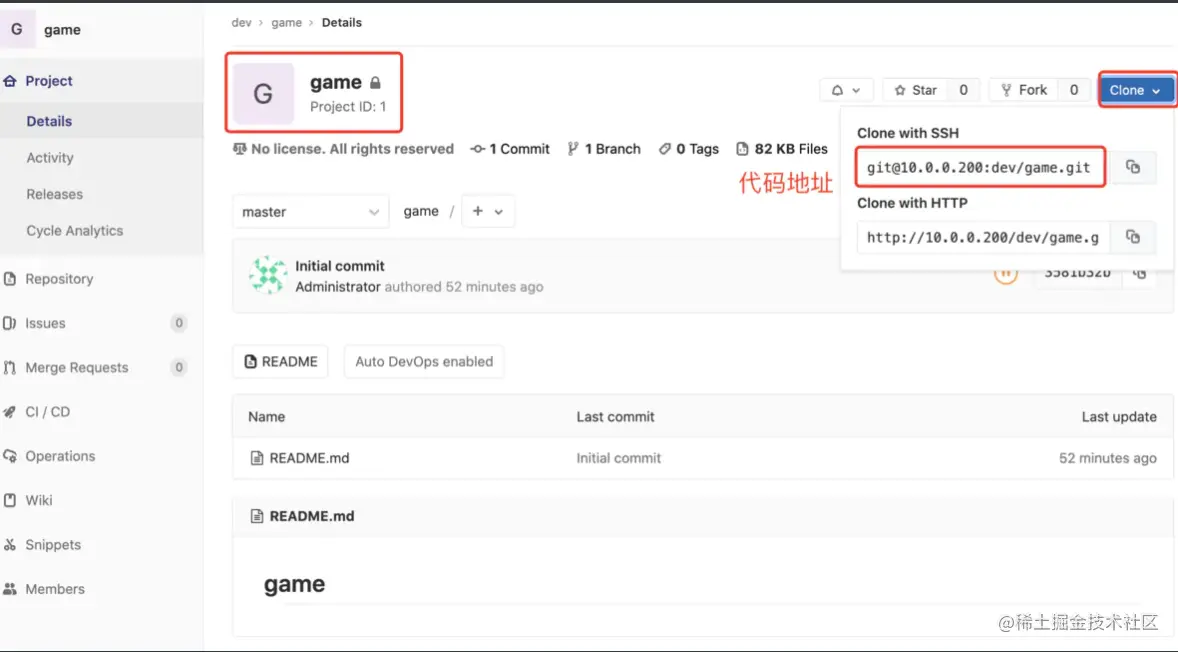Click the game path link beside master
Image resolution: width=1178 pixels, height=652 pixels.
click(421, 212)
